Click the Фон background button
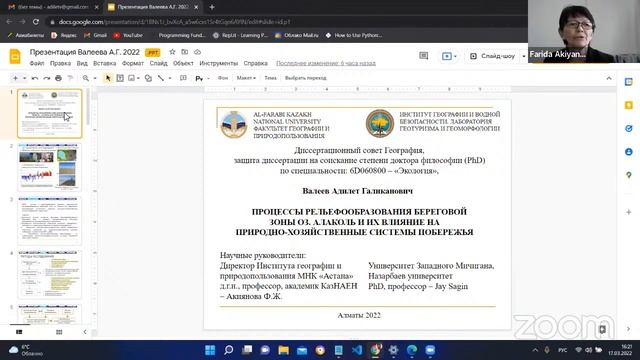This screenshot has height=360, width=640. coord(223,78)
